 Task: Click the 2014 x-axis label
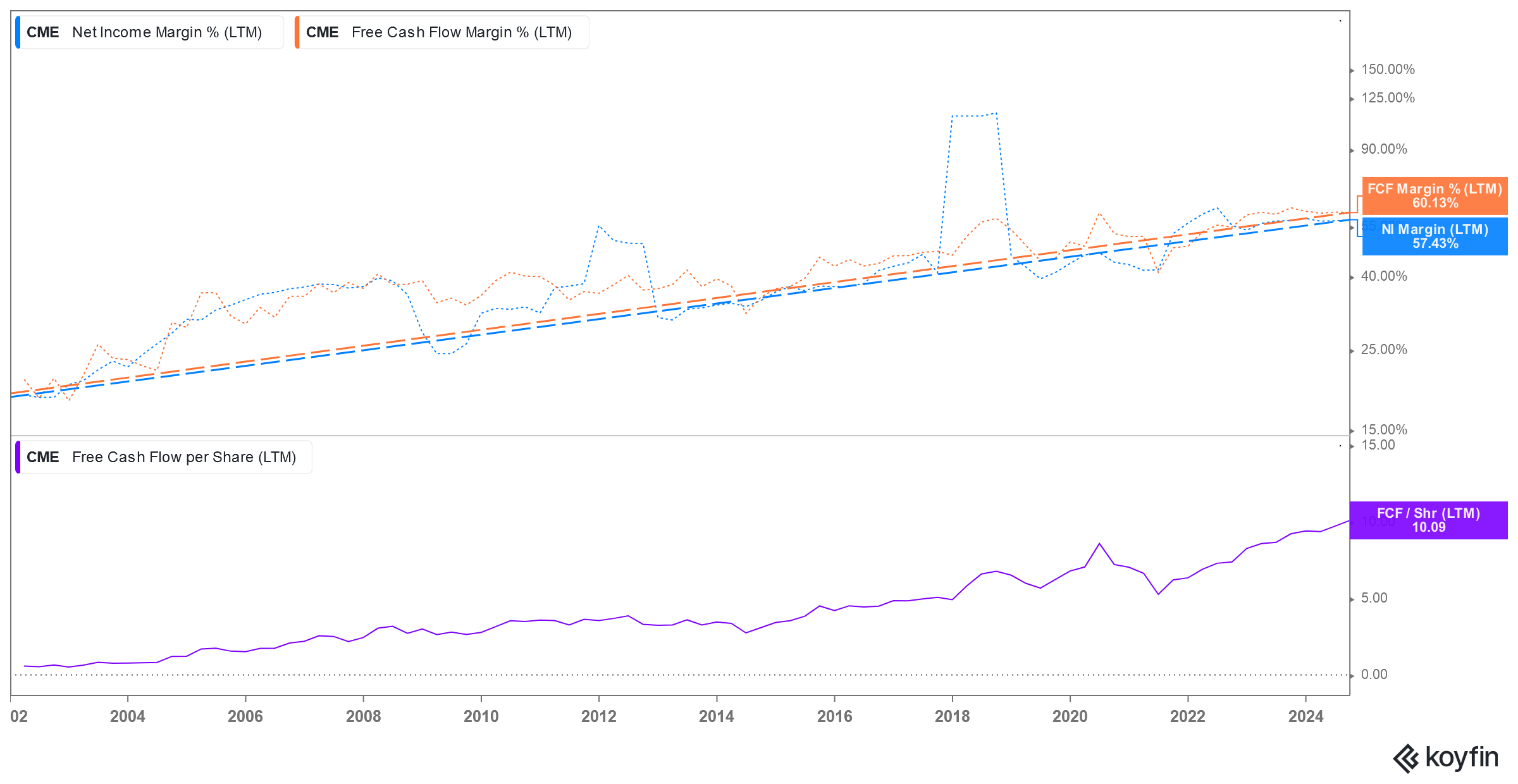[x=717, y=716]
